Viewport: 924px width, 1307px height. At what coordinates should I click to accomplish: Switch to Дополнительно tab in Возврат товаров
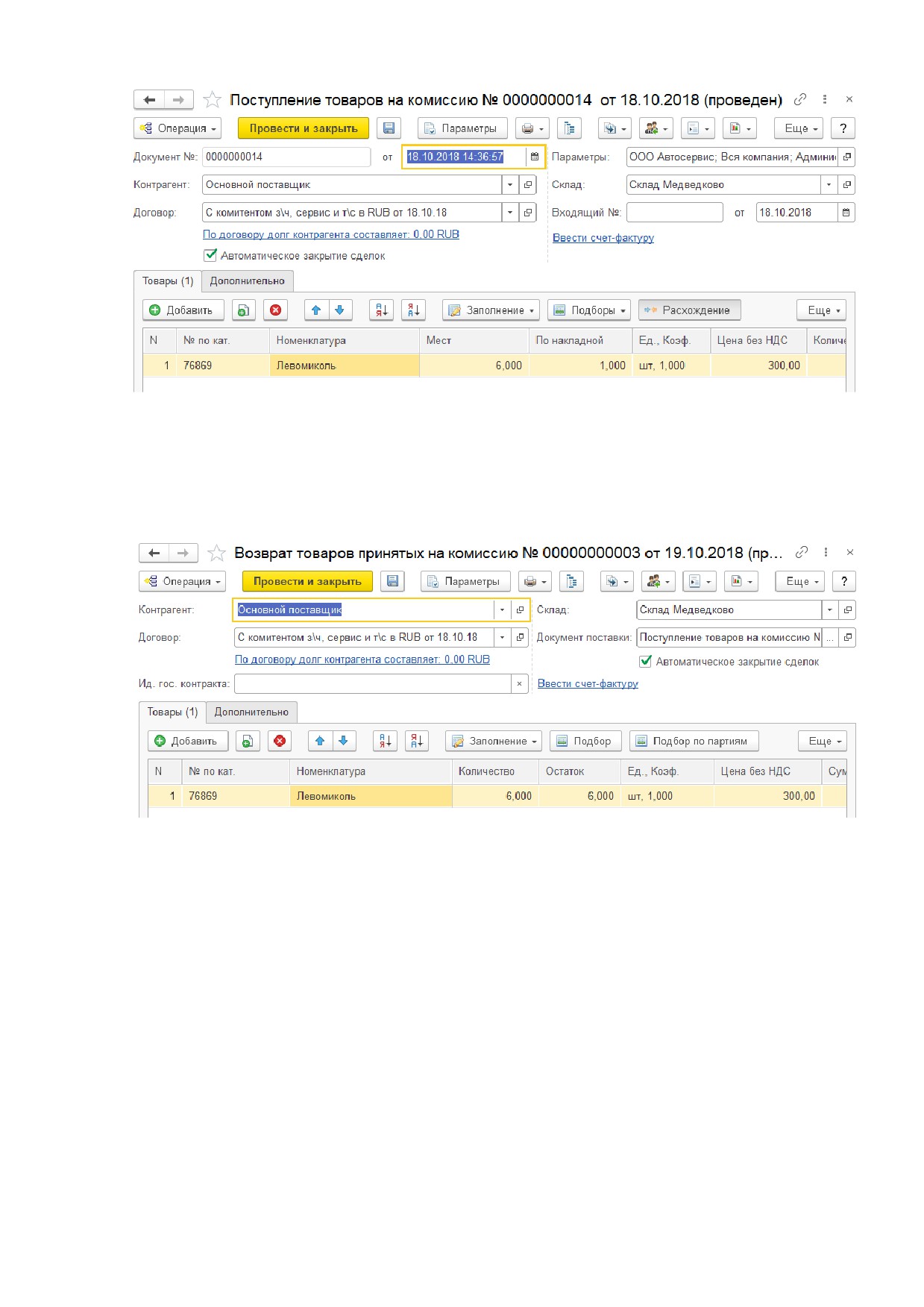click(251, 712)
